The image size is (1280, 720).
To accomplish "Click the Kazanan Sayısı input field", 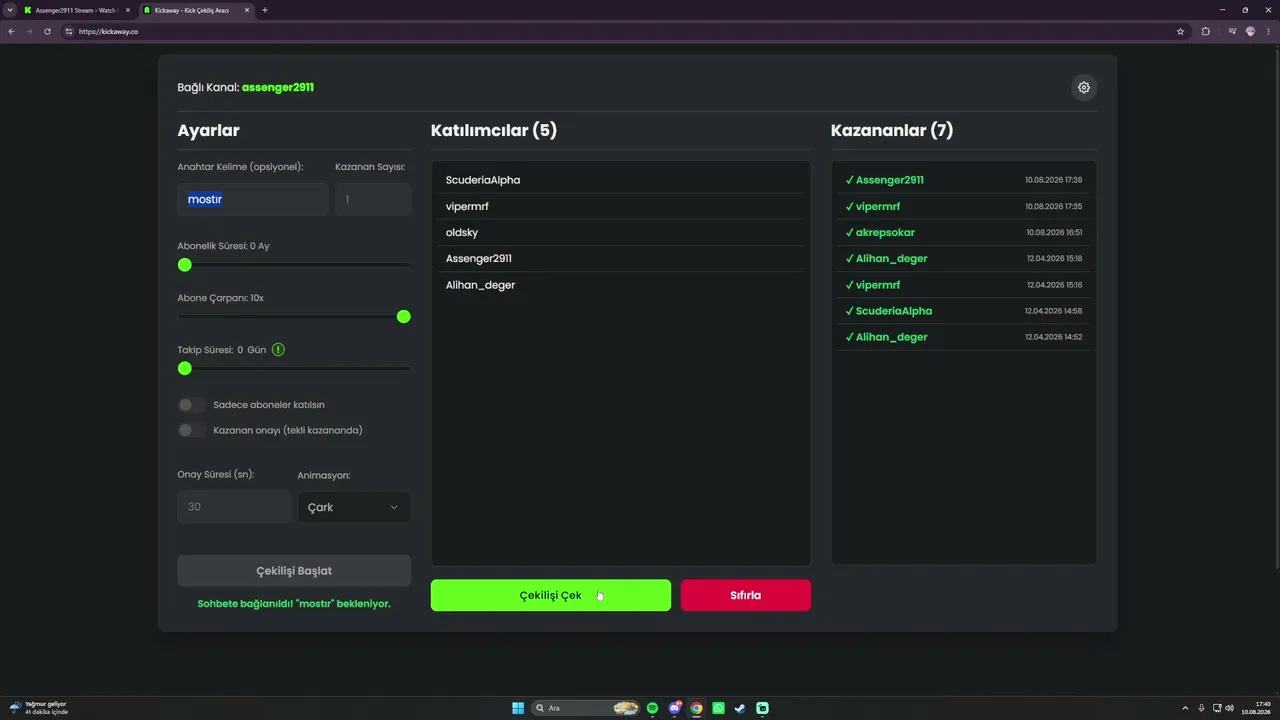I will pos(373,199).
